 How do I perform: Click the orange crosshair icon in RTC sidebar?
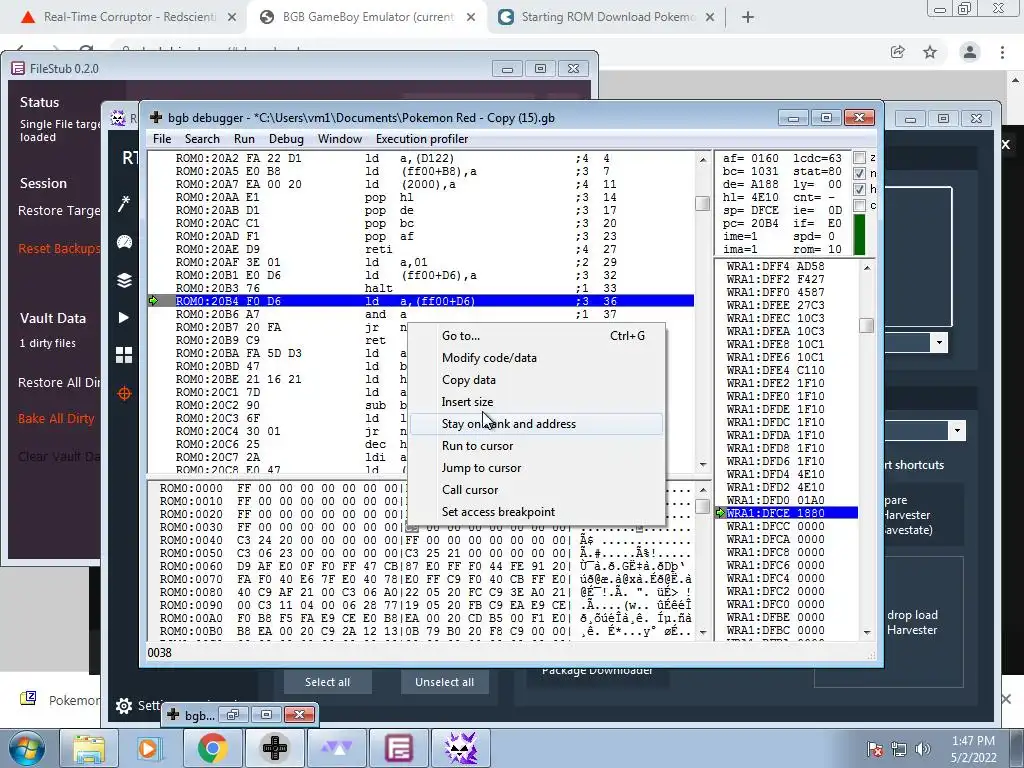click(124, 393)
